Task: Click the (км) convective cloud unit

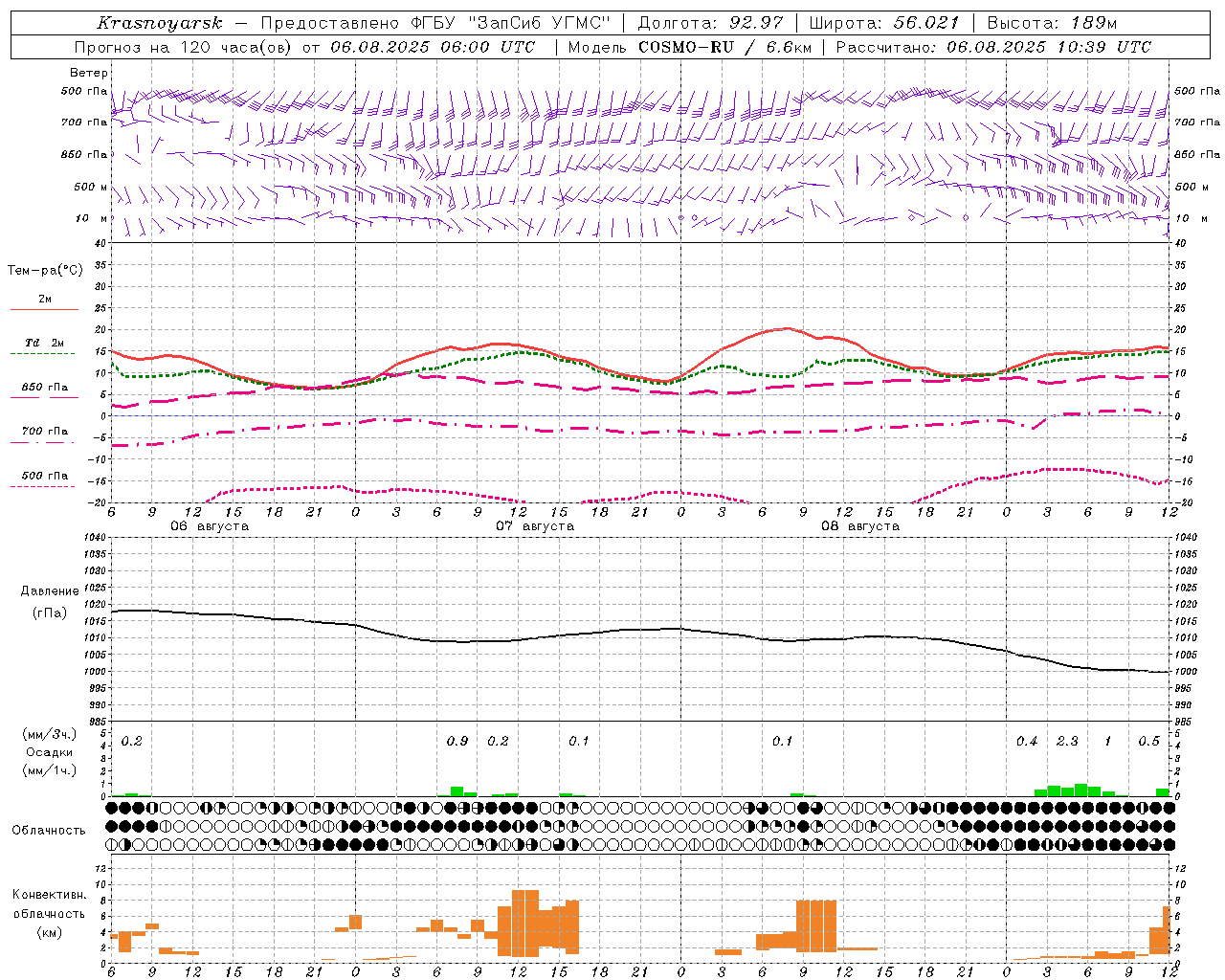Action: [50, 932]
